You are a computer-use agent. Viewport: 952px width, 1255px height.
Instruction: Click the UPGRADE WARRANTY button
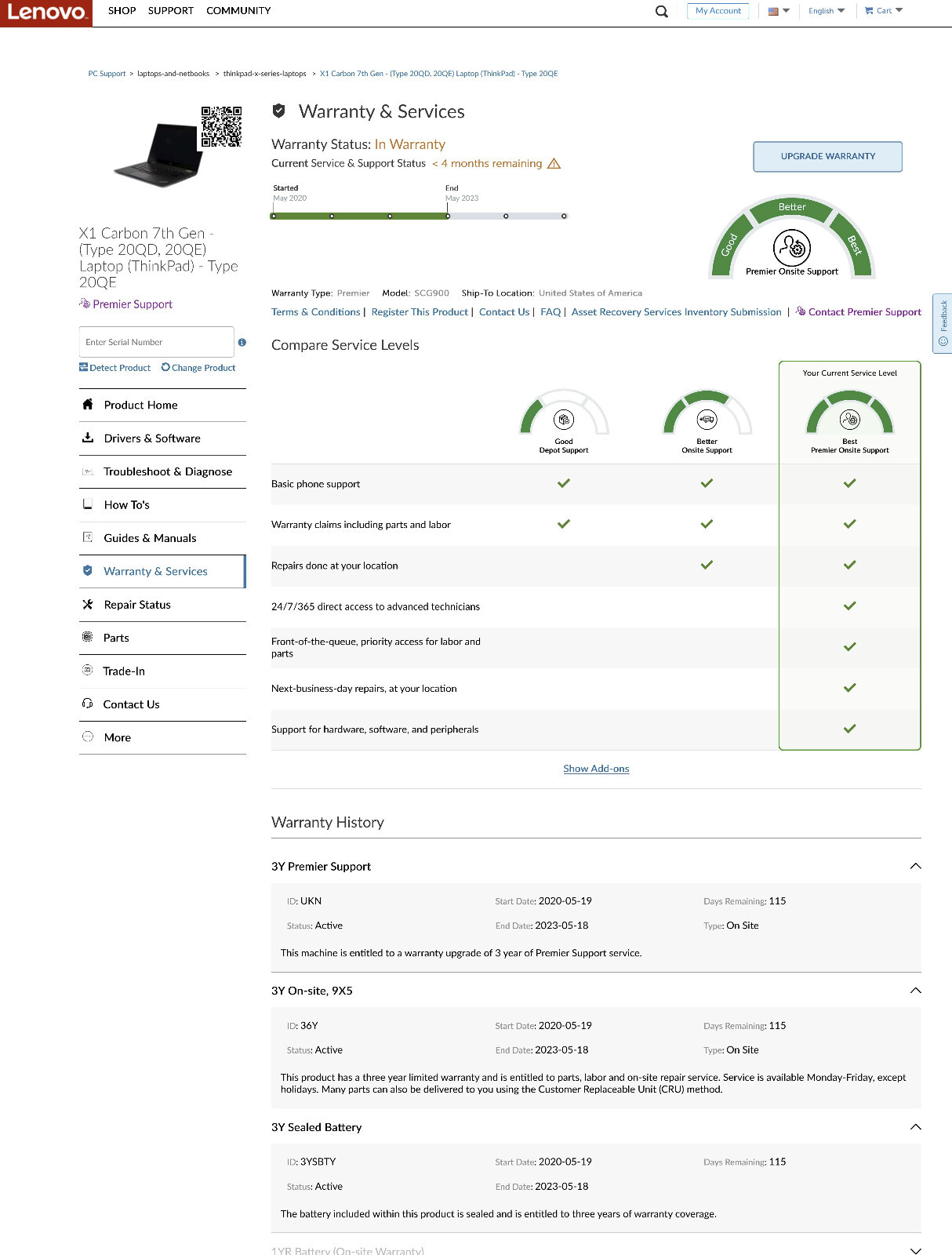point(827,156)
